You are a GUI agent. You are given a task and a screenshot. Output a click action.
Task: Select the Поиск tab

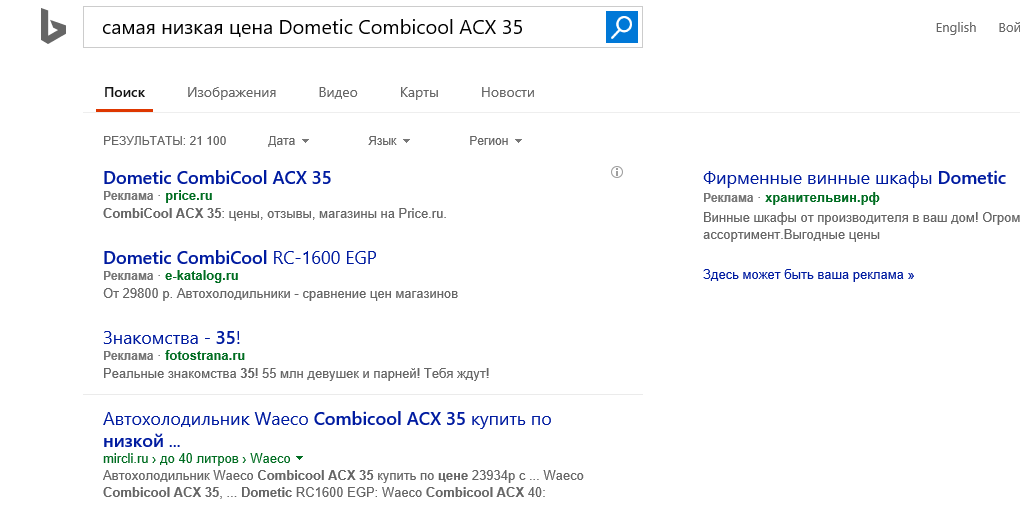click(124, 92)
